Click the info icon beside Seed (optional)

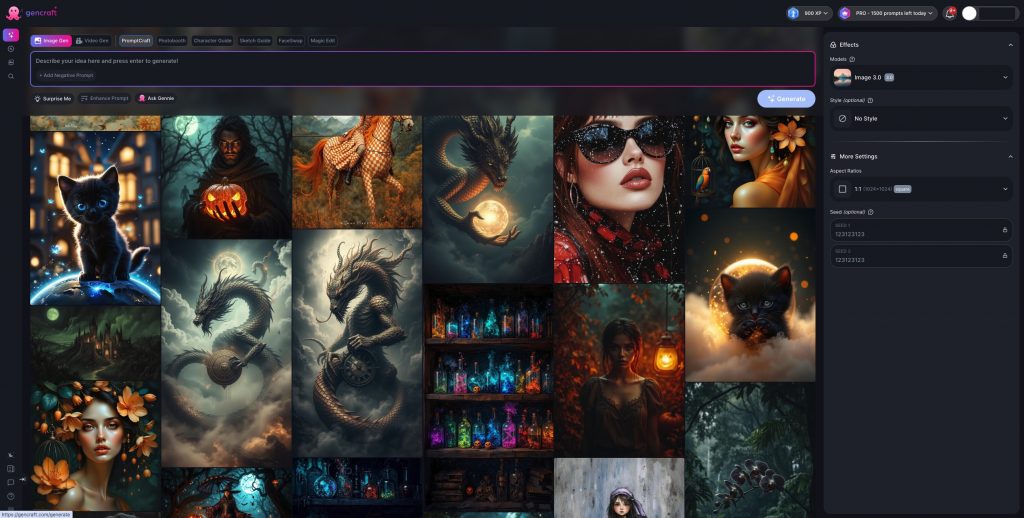(x=871, y=212)
